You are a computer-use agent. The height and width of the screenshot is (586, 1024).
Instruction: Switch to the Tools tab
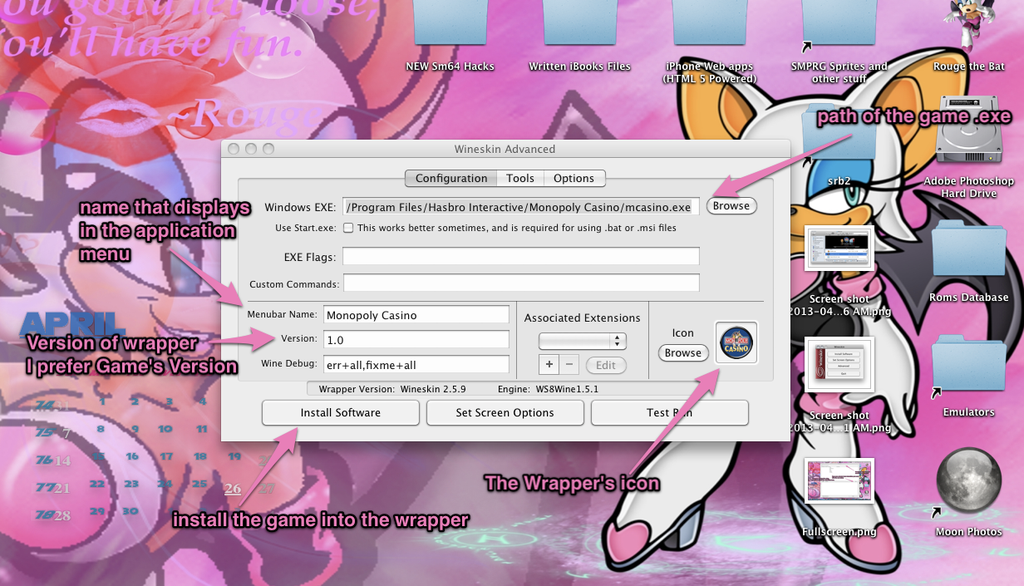click(x=520, y=178)
